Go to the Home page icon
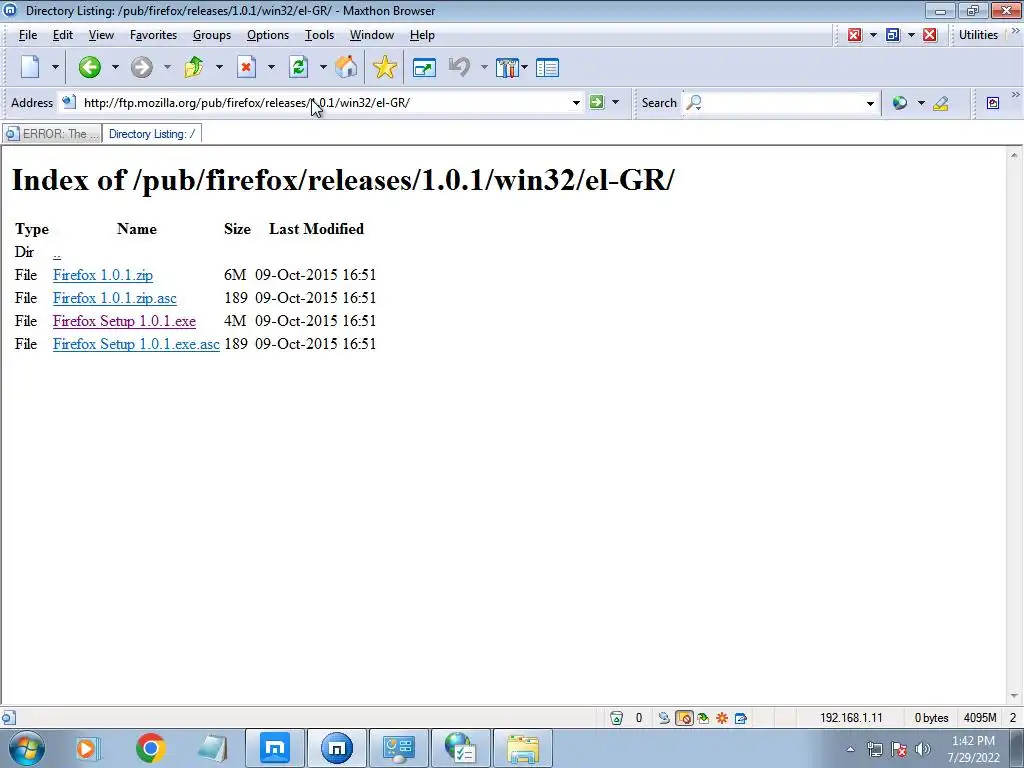 coord(346,67)
